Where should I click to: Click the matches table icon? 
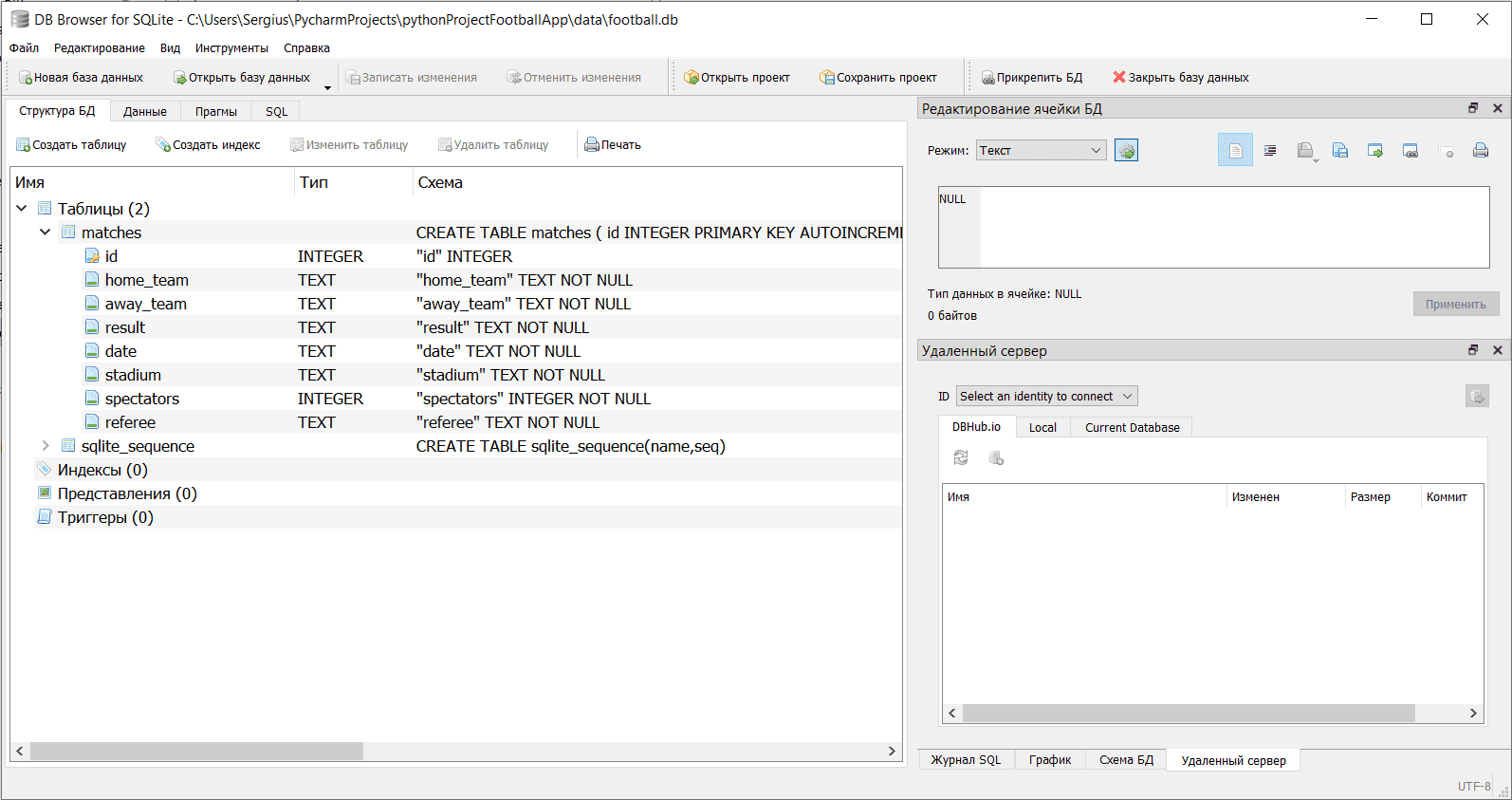(68, 233)
